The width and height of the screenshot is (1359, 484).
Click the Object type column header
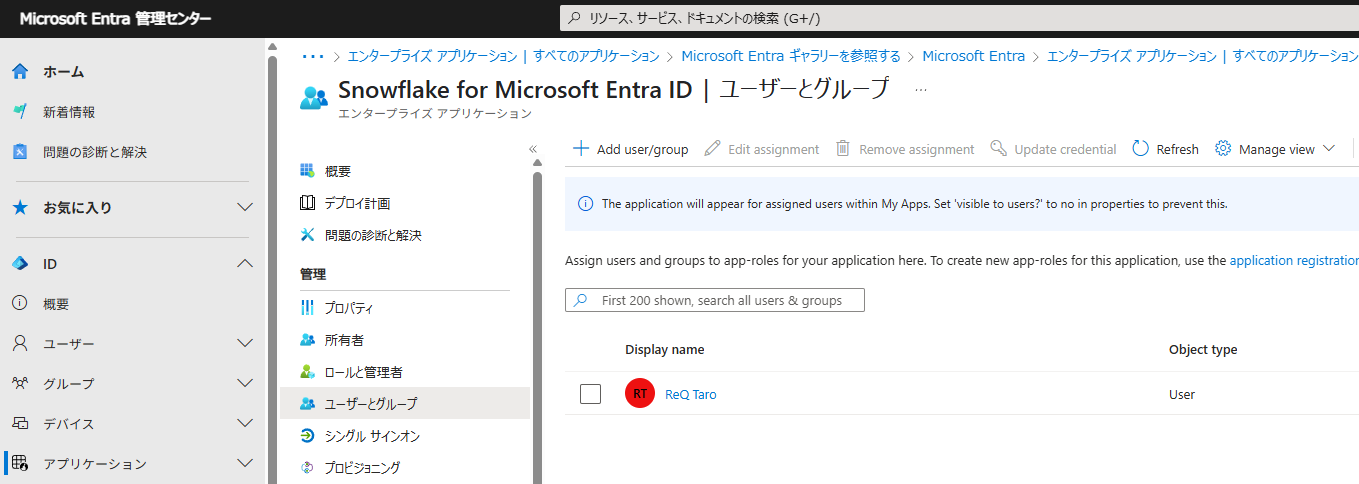[x=1203, y=350]
